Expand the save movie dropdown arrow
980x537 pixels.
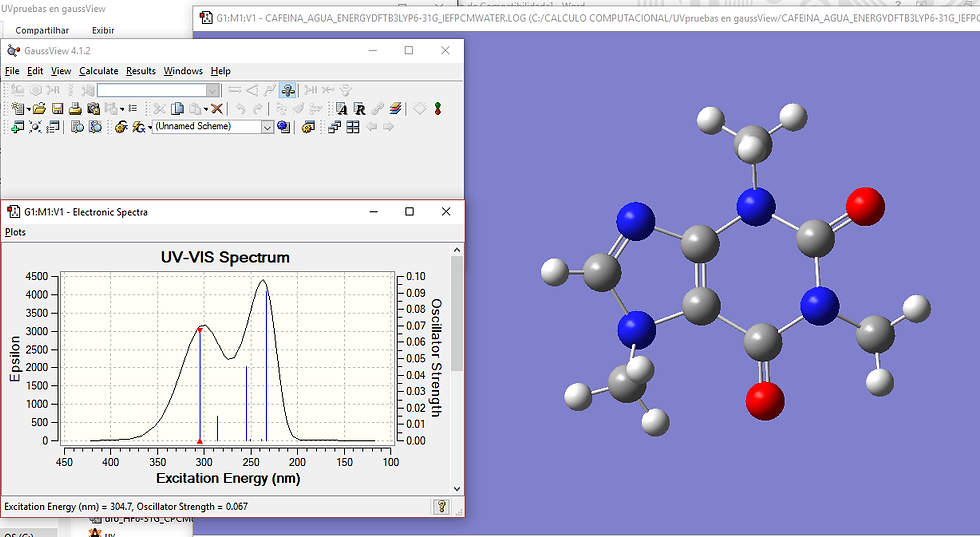(122, 109)
